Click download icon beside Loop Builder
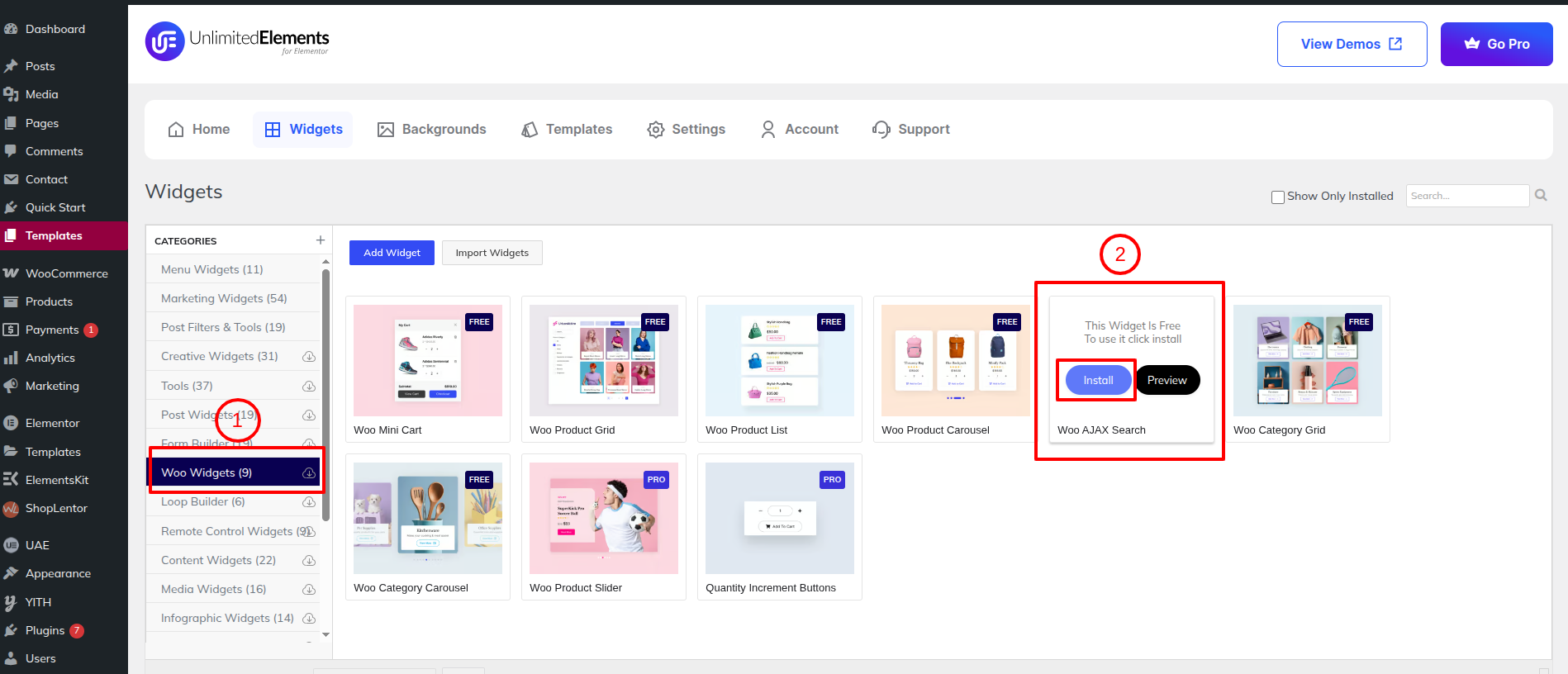Screen dimensions: 1568x674 point(309,502)
